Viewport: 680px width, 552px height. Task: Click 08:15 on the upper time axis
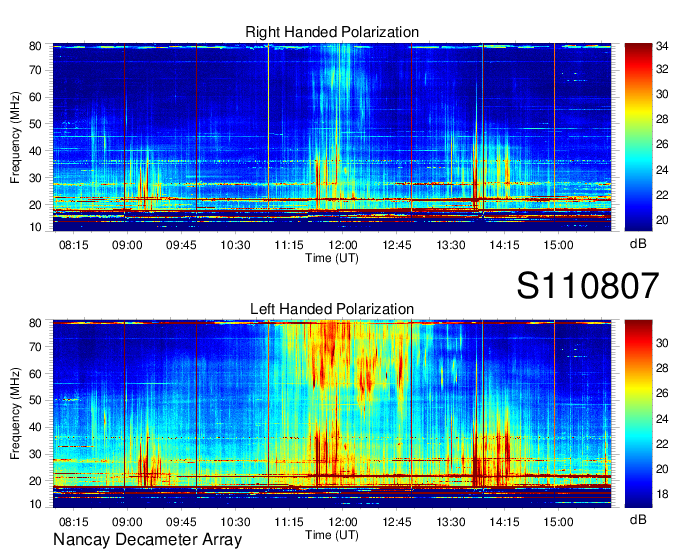[73, 245]
